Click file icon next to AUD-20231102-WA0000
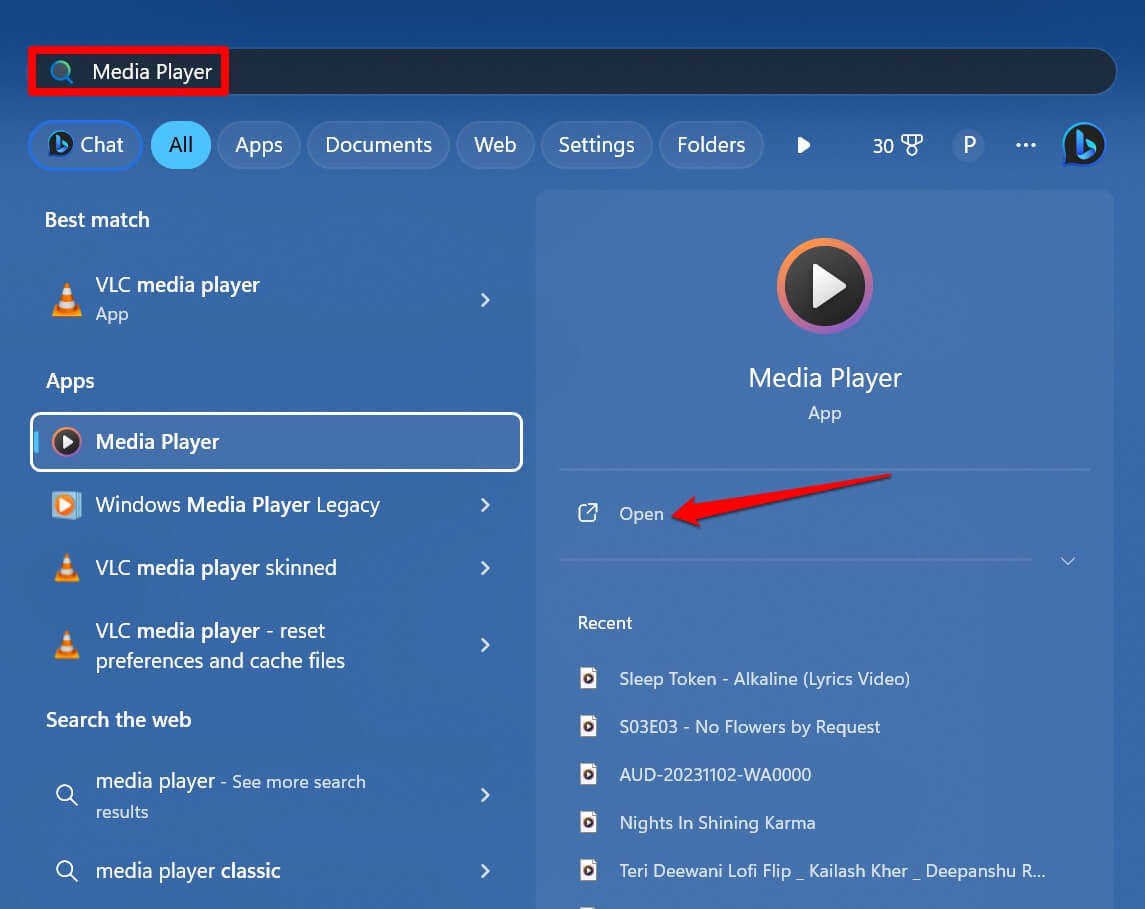 [589, 774]
